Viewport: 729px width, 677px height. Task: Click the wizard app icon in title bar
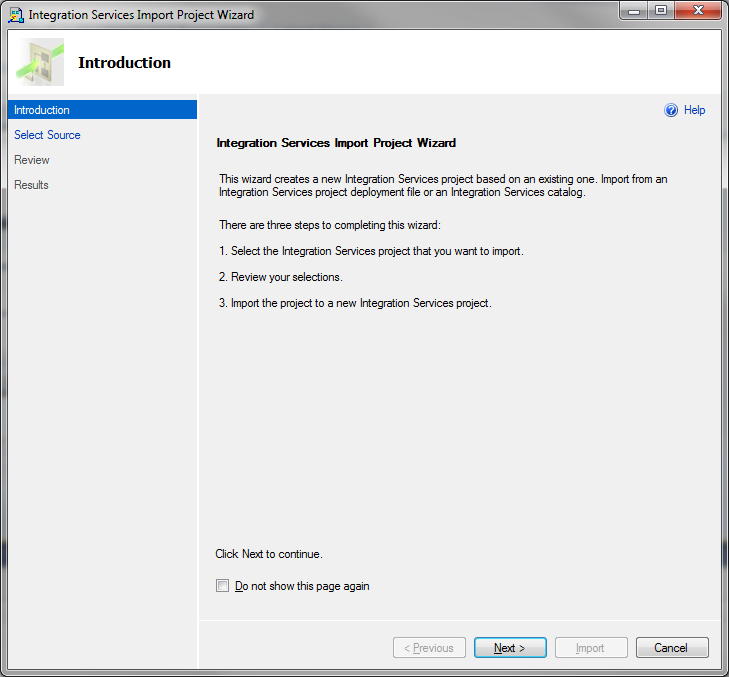(x=16, y=15)
